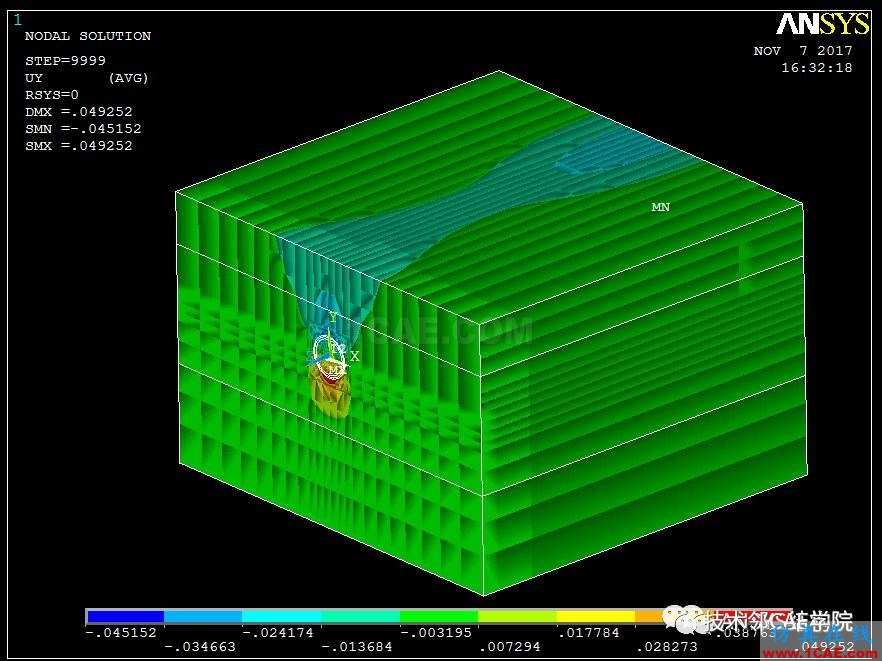Select the teal-green legend color band
This screenshot has height=661, width=882.
tap(361, 617)
